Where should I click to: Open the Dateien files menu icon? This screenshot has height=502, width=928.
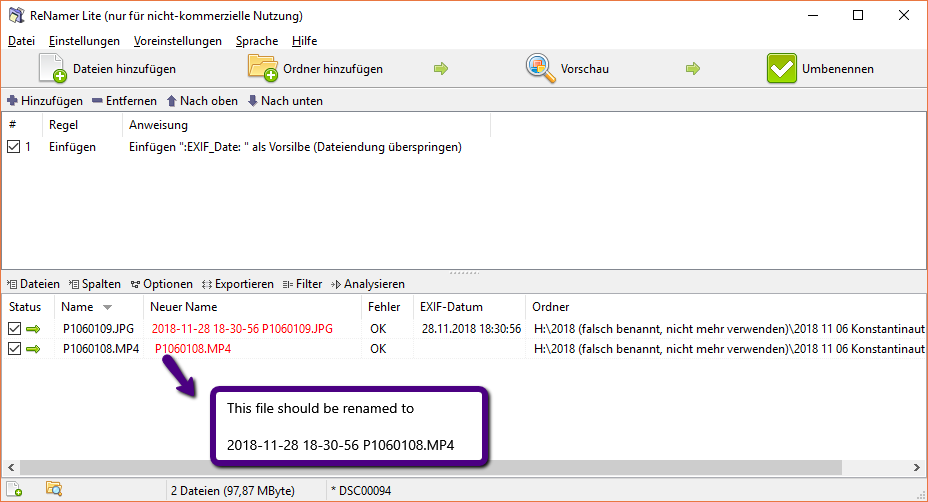[x=12, y=284]
